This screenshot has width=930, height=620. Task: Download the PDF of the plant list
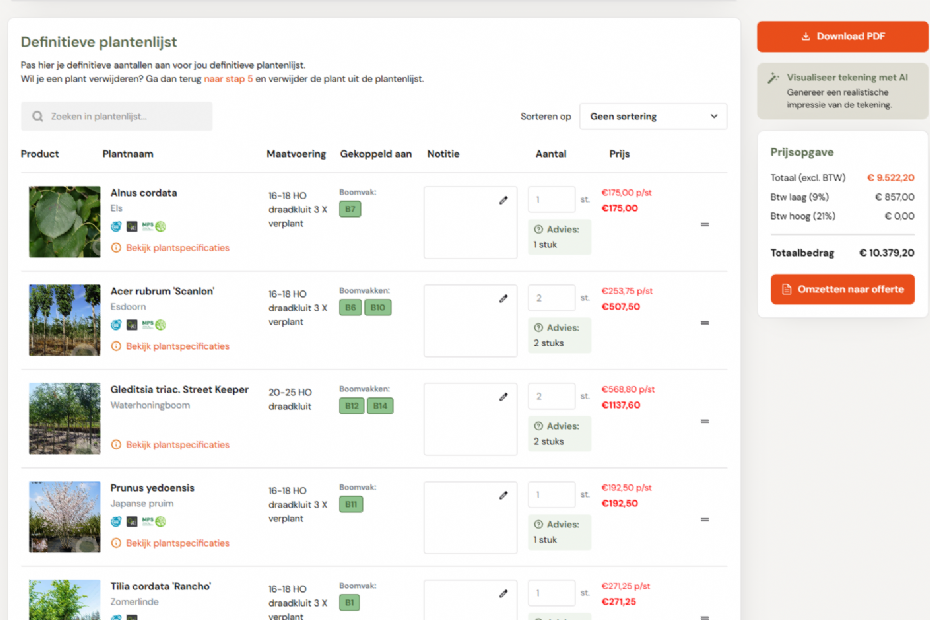point(843,37)
